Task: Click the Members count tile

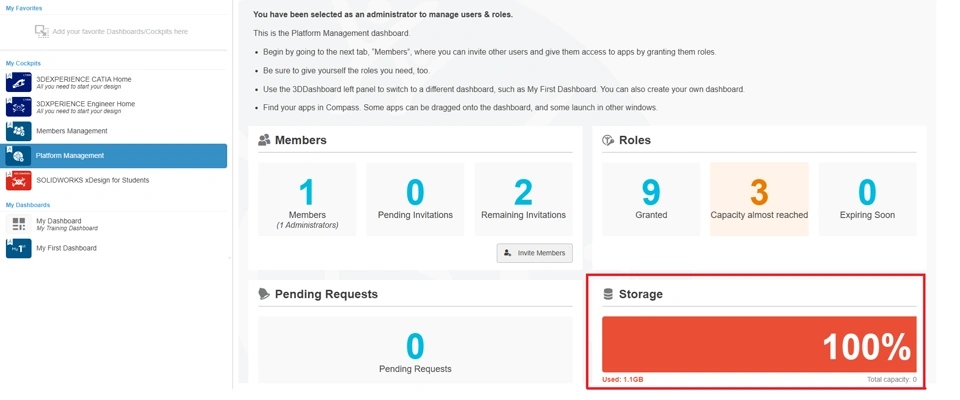Action: (307, 199)
